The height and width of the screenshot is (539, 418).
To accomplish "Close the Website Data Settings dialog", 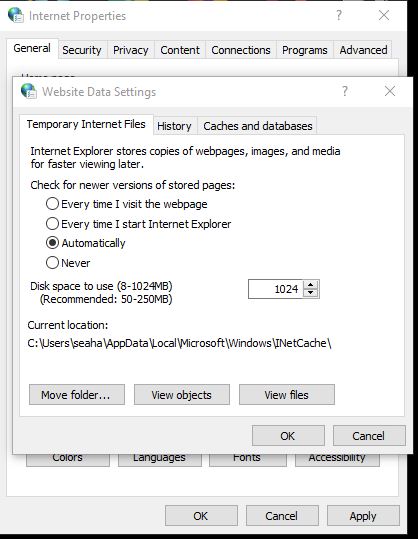I will click(x=390, y=91).
